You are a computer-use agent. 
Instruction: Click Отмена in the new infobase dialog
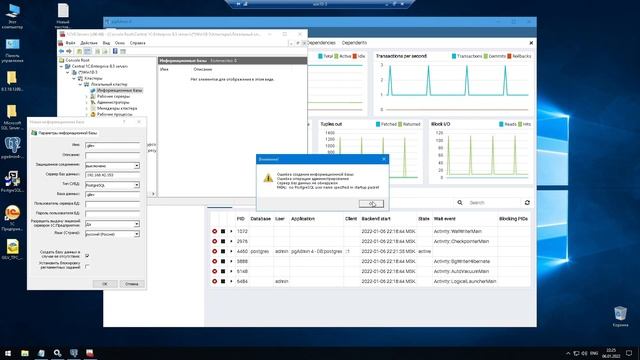pyautogui.click(x=131, y=284)
